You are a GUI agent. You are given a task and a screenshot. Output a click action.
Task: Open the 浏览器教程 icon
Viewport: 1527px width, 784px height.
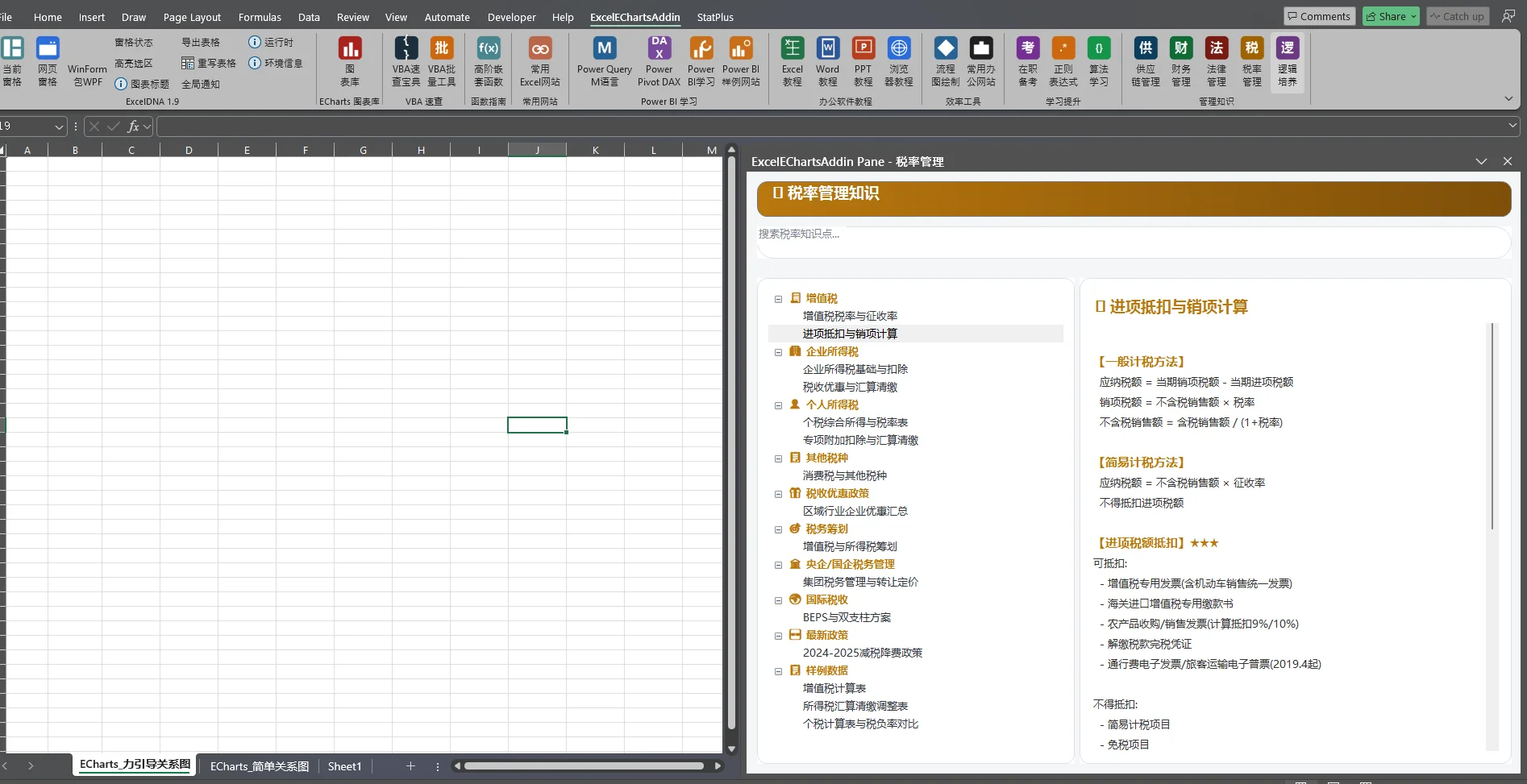pos(898,61)
